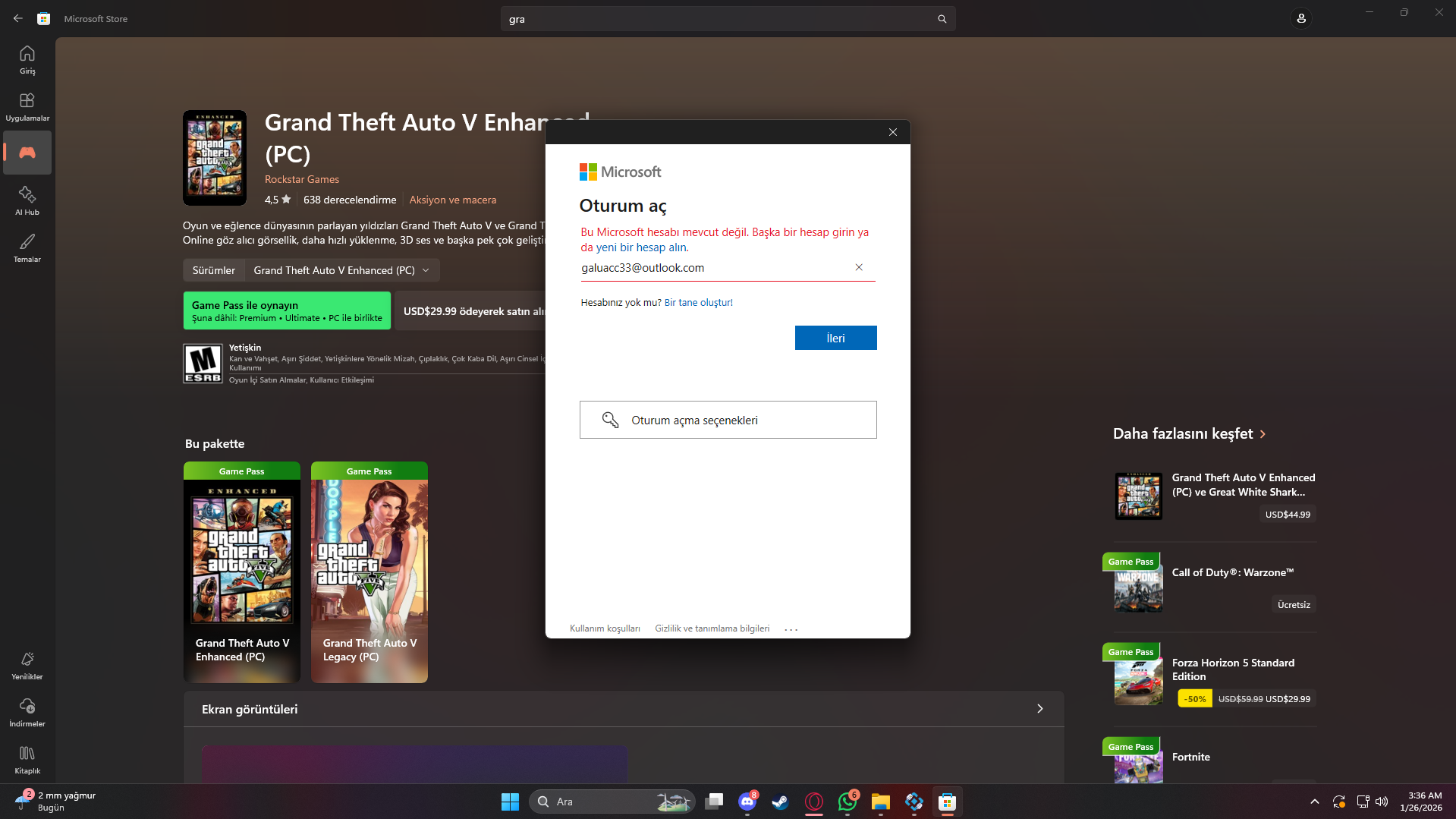
Task: Open Discord from the taskbar
Action: (747, 802)
